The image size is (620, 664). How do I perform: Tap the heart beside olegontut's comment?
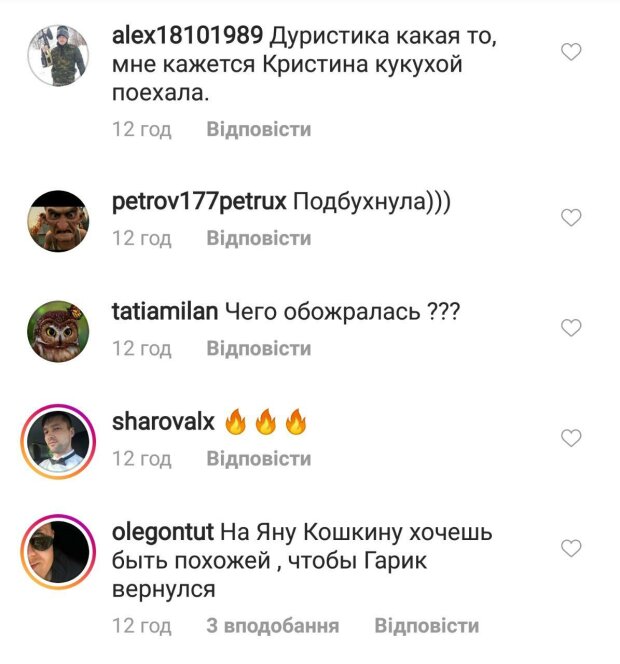coord(571,548)
